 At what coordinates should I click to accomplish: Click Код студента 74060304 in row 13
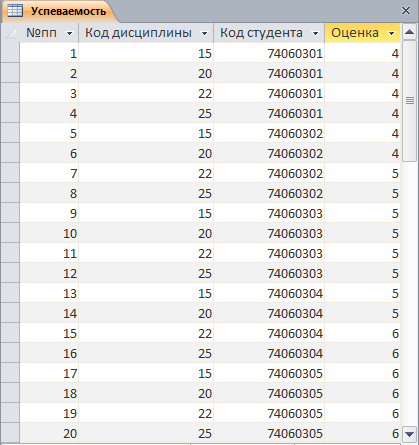269,293
